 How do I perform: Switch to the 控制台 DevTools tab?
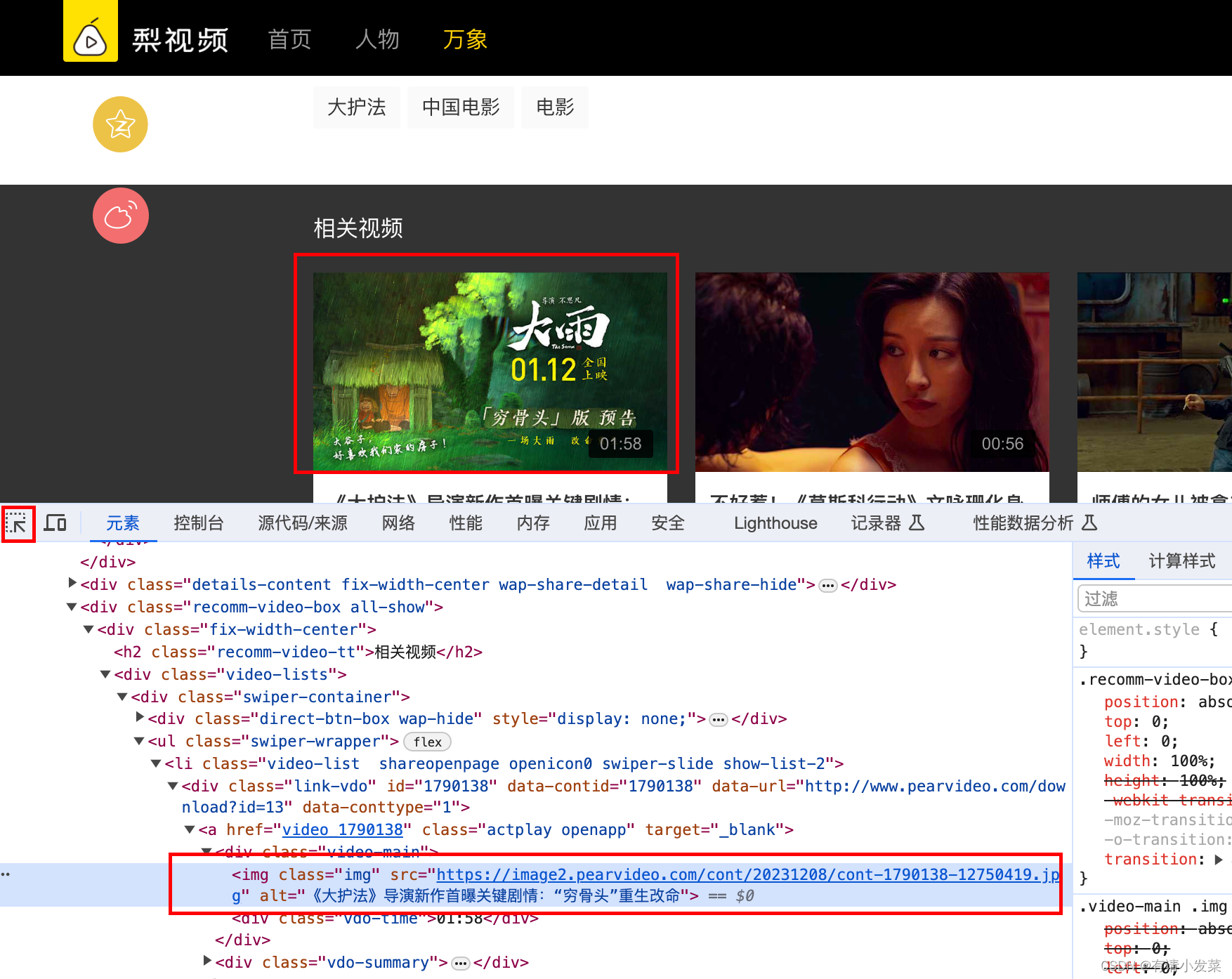click(199, 523)
